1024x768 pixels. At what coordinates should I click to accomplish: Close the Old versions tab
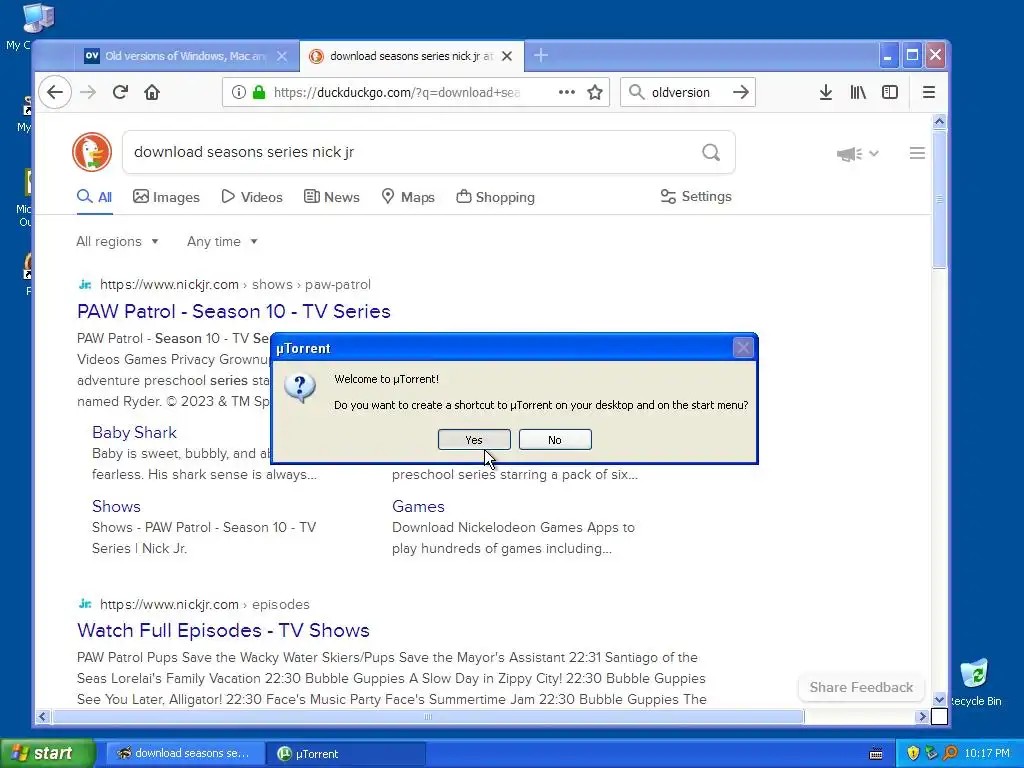click(281, 56)
